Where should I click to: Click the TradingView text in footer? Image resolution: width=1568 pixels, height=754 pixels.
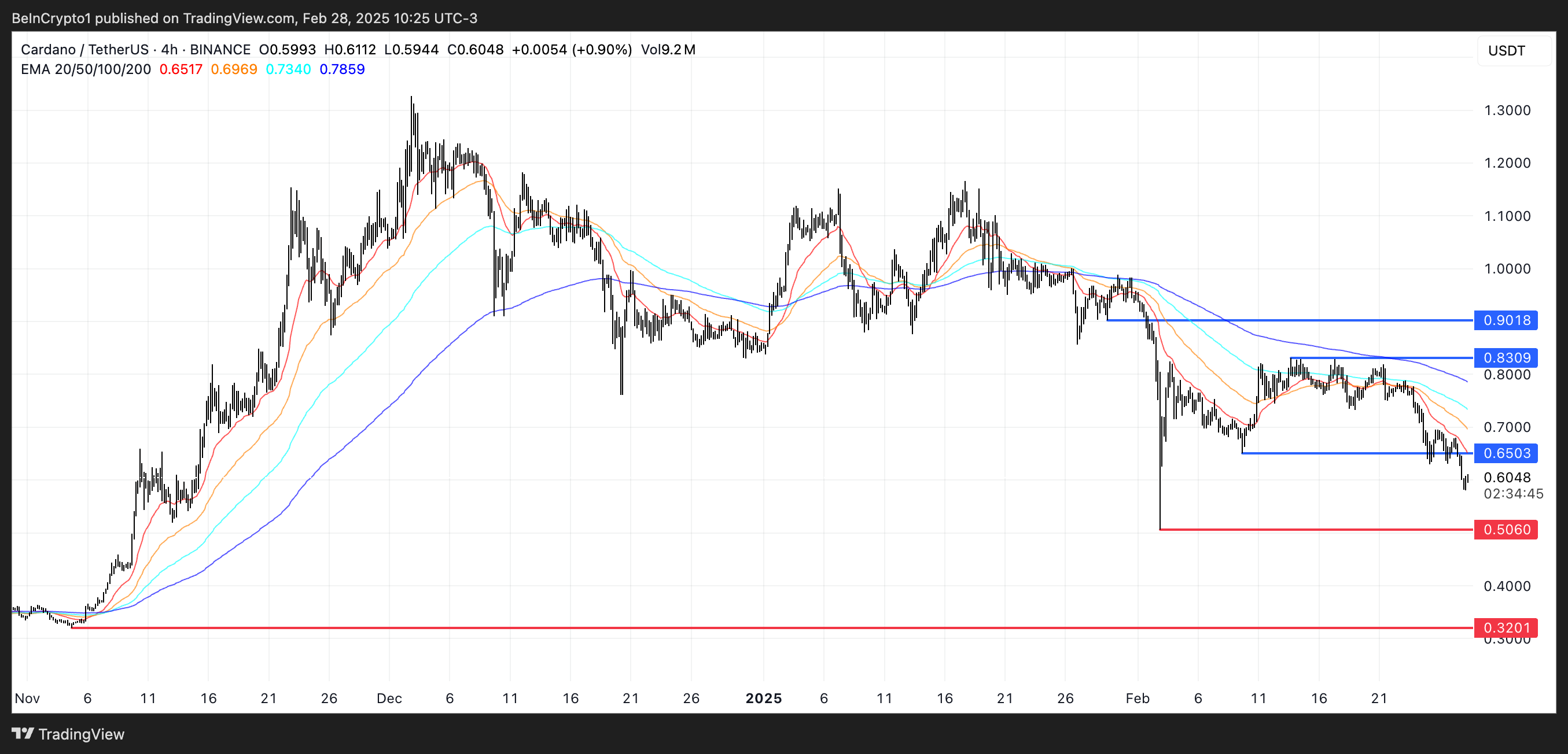[x=81, y=734]
